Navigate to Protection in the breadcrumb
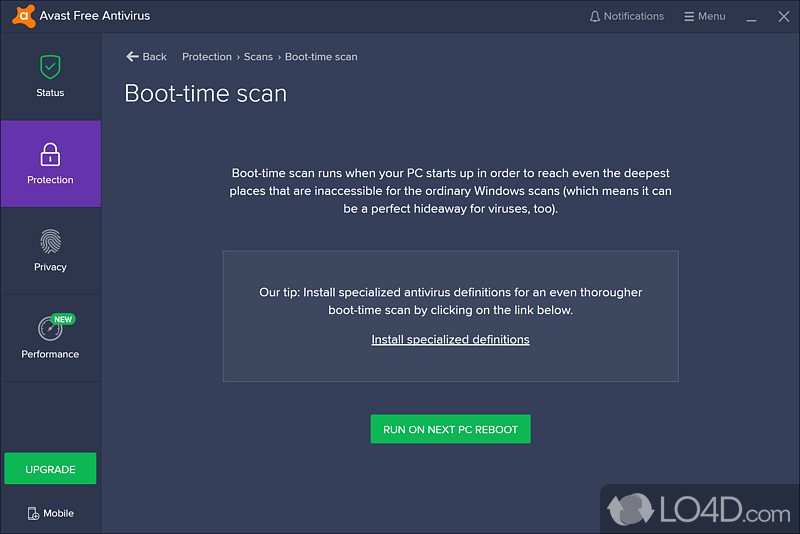 point(207,57)
